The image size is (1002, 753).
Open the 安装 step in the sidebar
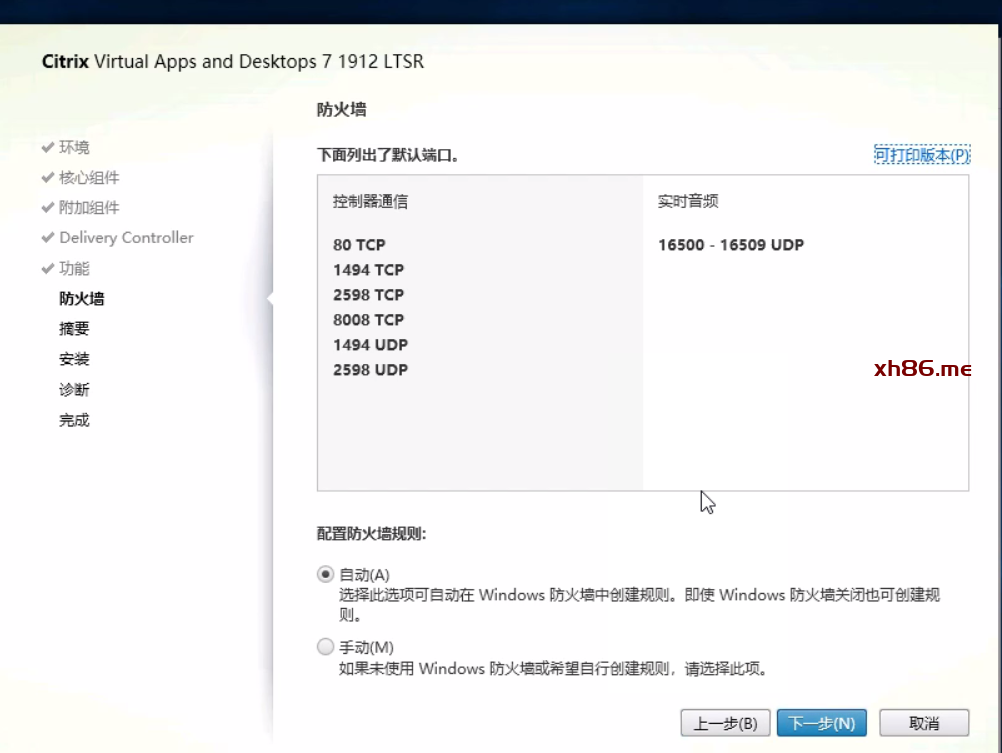point(74,359)
